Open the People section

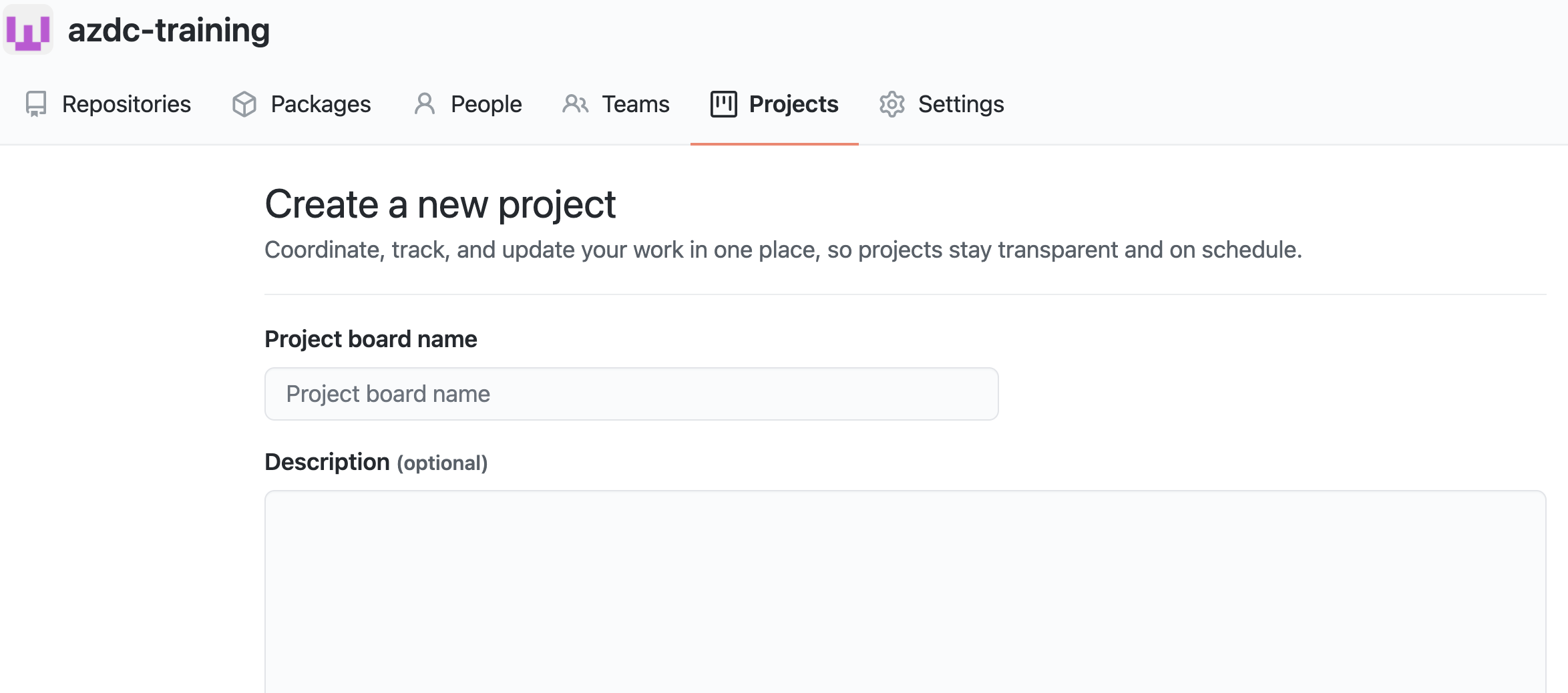[485, 104]
